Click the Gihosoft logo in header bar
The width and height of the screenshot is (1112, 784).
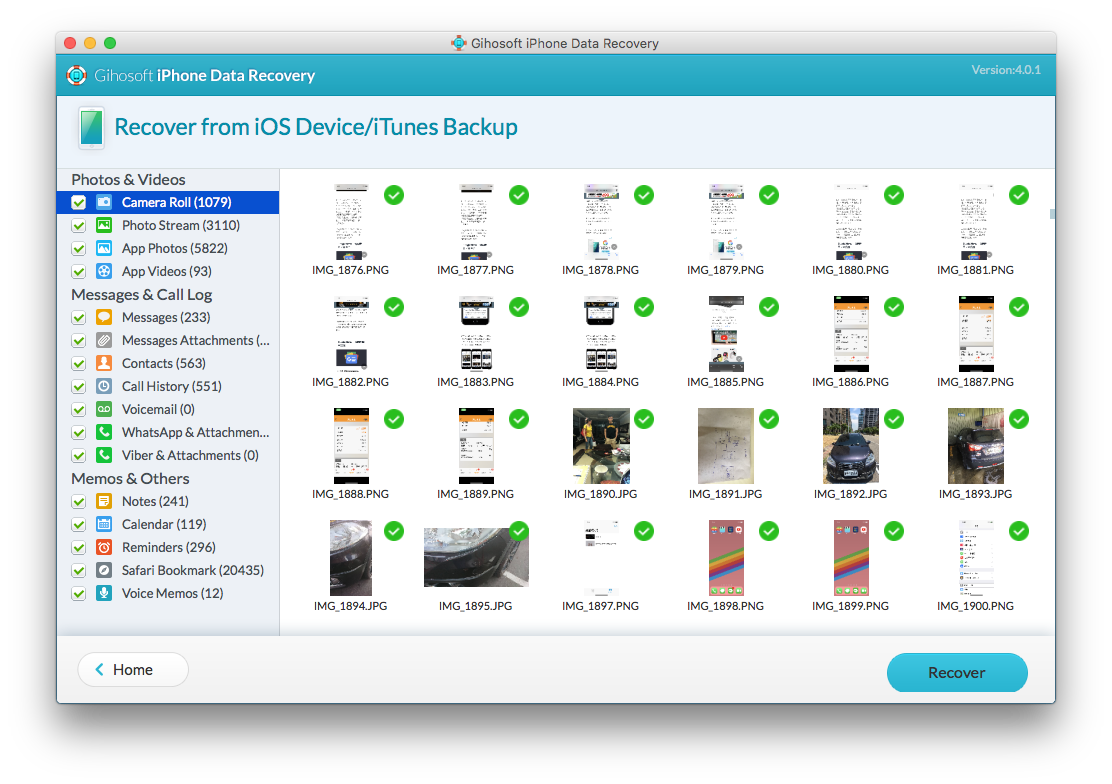coord(77,75)
